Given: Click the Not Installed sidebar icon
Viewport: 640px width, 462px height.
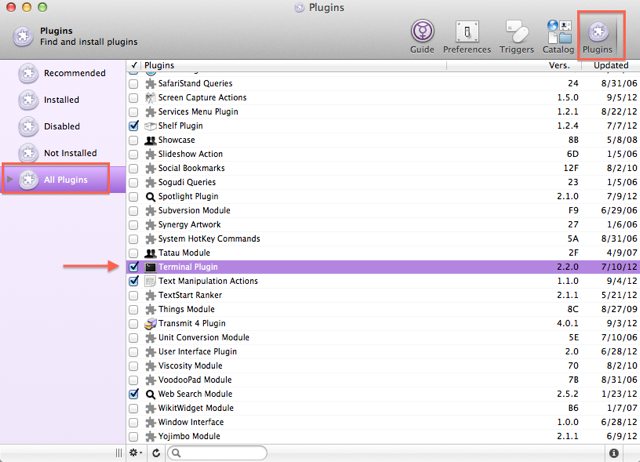Looking at the screenshot, I should pos(28,153).
